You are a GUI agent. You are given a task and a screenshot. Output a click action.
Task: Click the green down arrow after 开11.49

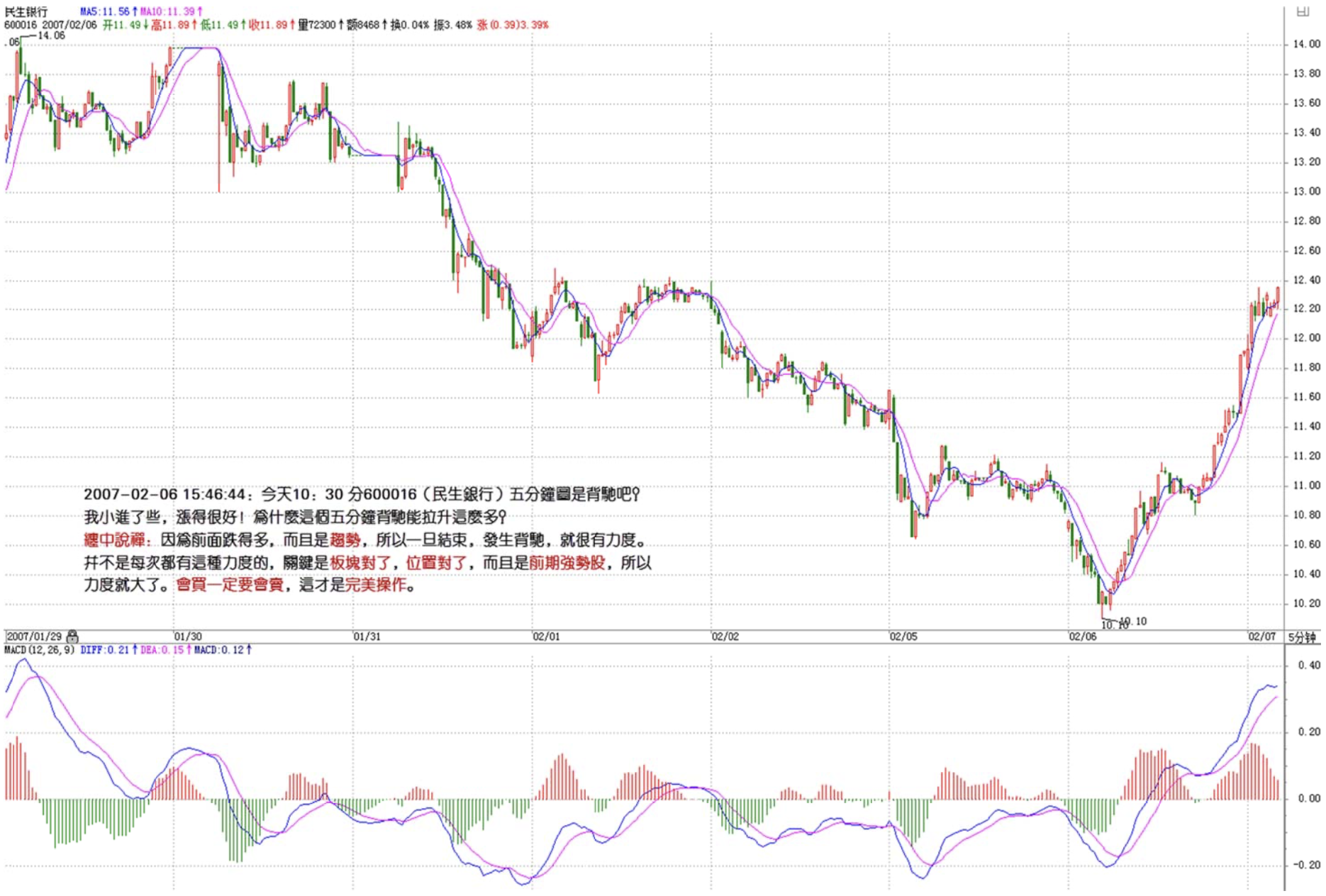tap(145, 25)
